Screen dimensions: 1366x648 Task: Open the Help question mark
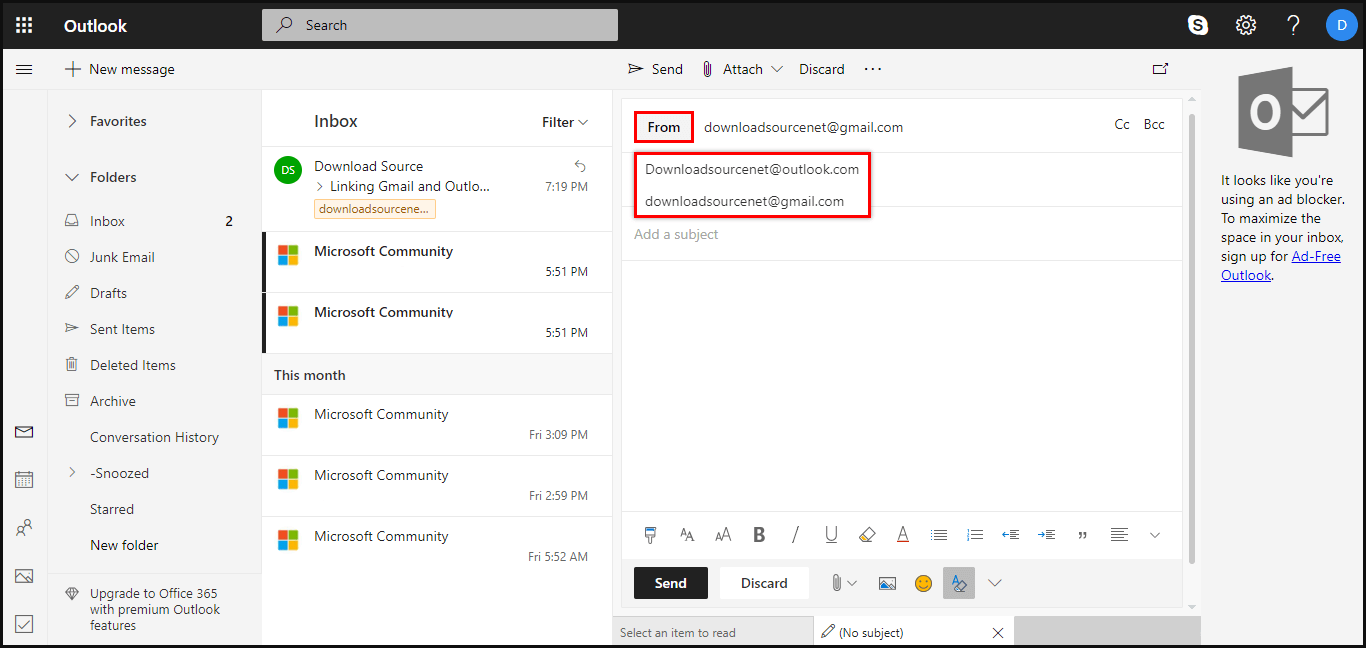(1293, 25)
